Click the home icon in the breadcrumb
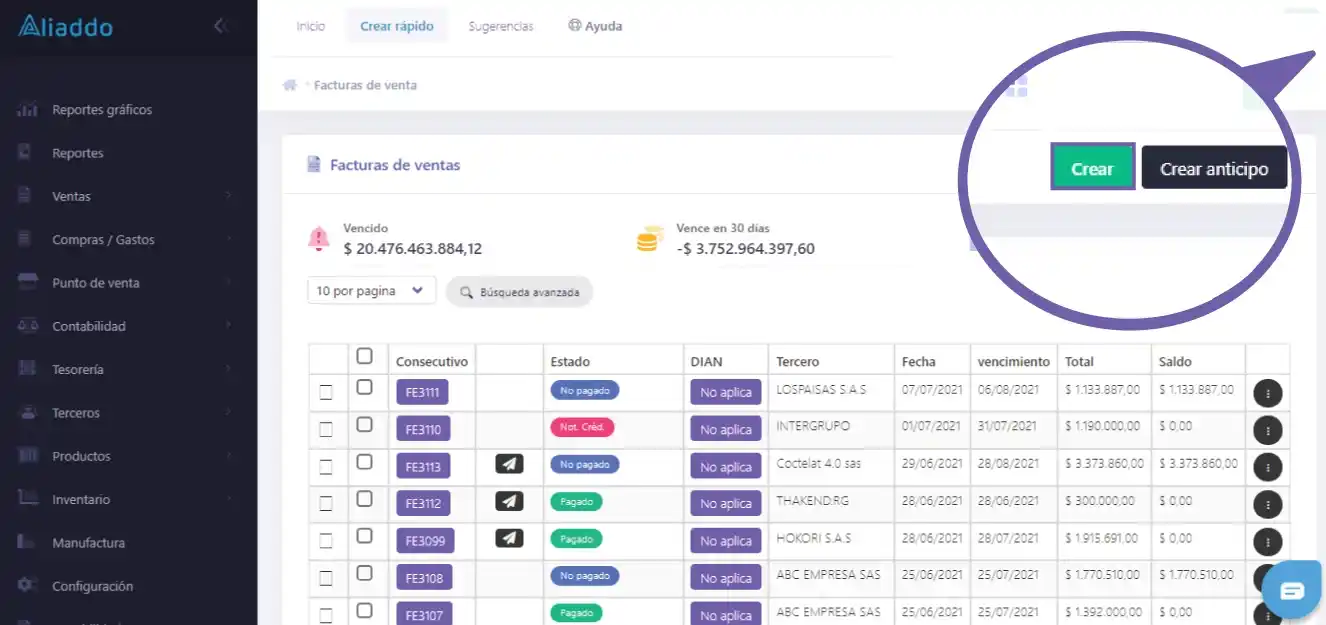Viewport: 1326px width, 625px height. (x=290, y=85)
